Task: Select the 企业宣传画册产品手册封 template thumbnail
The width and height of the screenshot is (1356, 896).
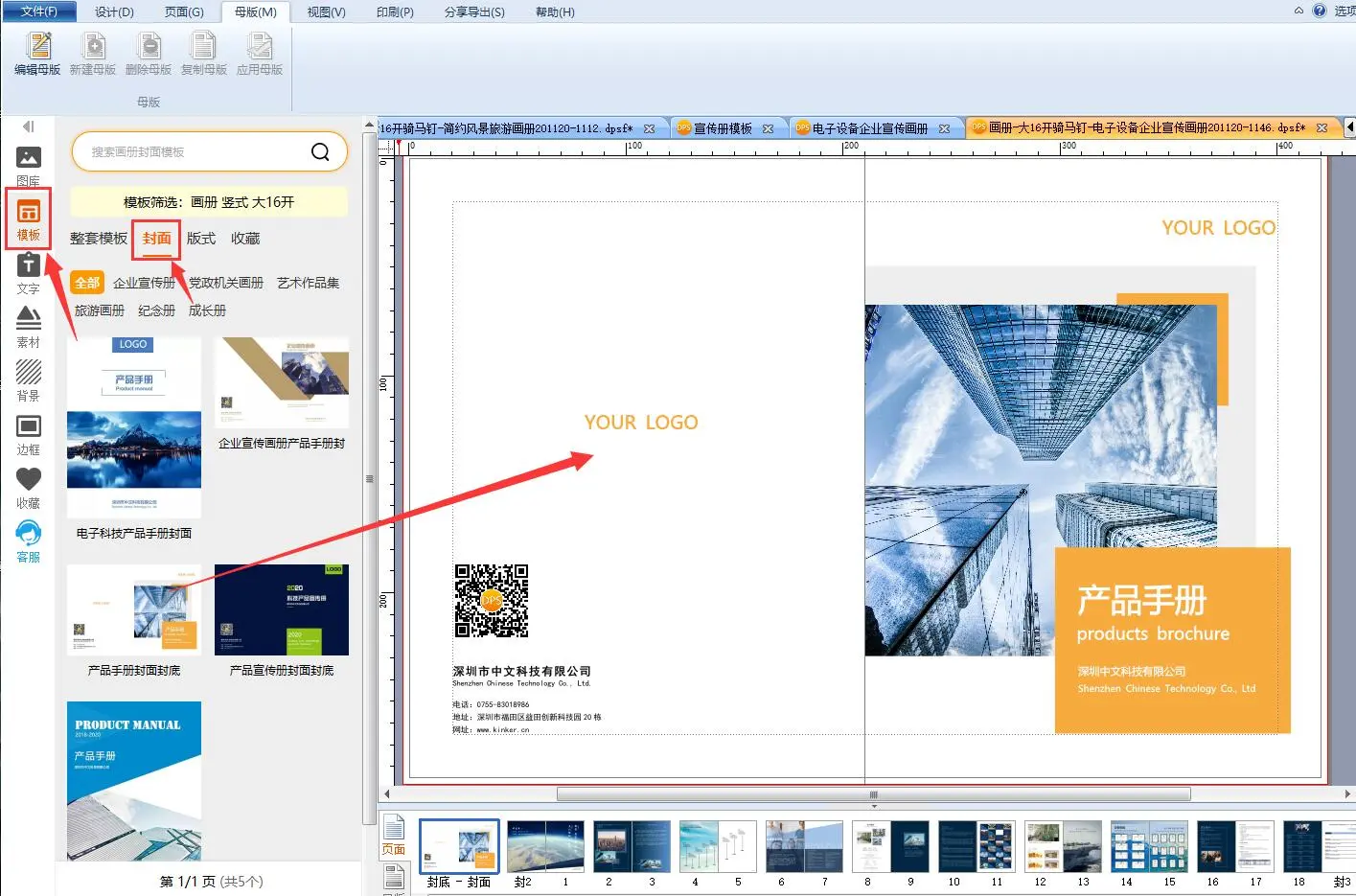Action: click(x=282, y=382)
